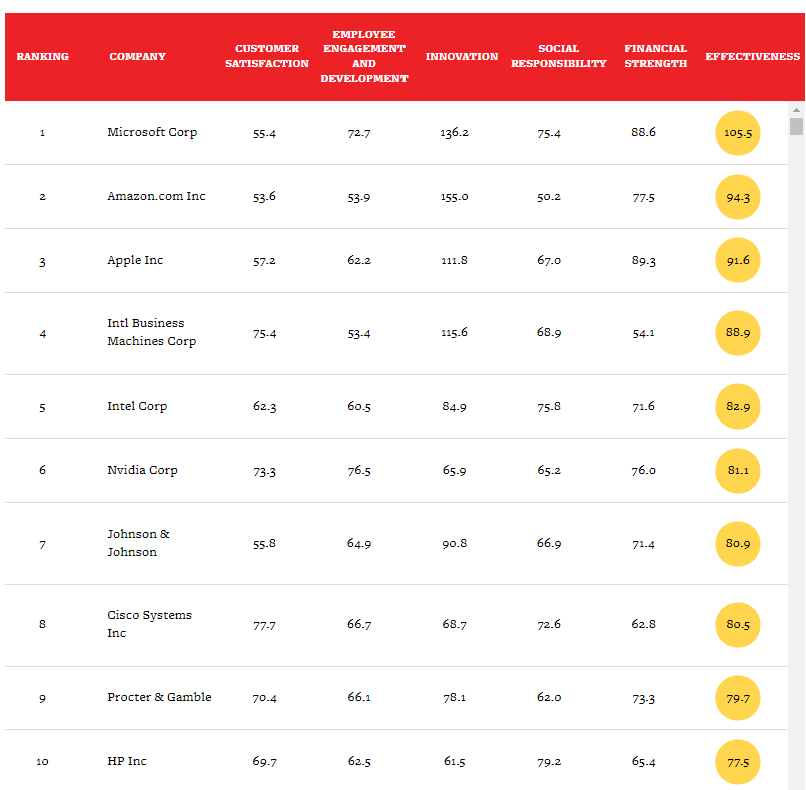Select the Social Responsibility column header
806x790 pixels.
558,56
